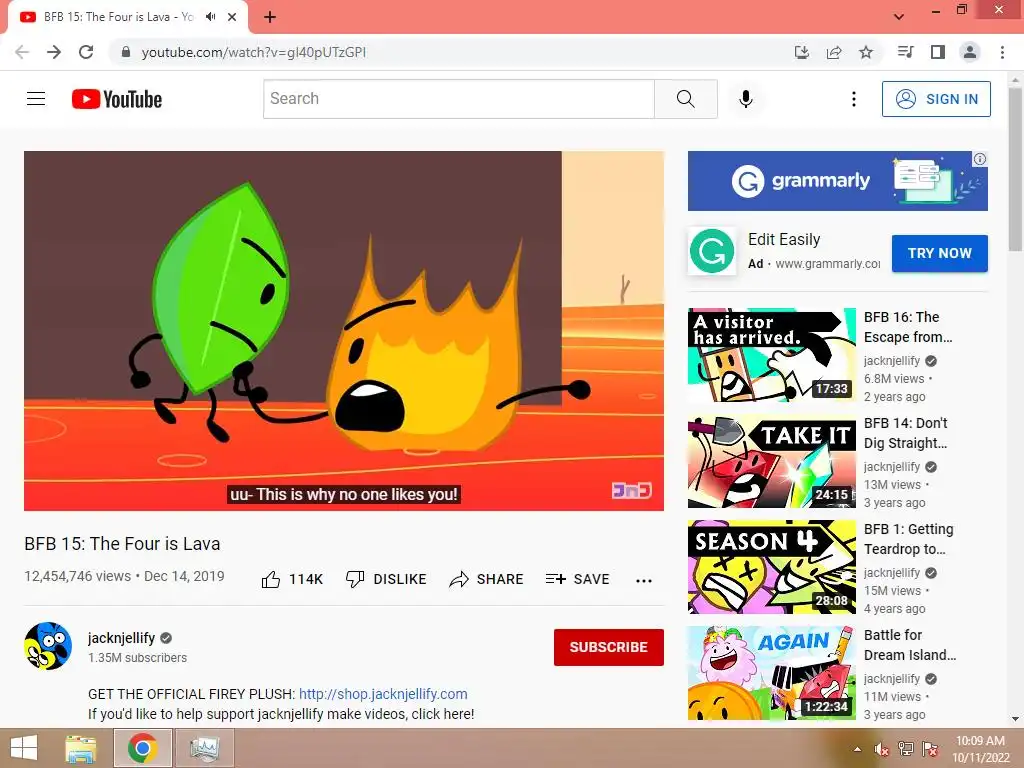Viewport: 1024px width, 768px height.
Task: Go forward with browser forward arrow
Action: coord(54,52)
